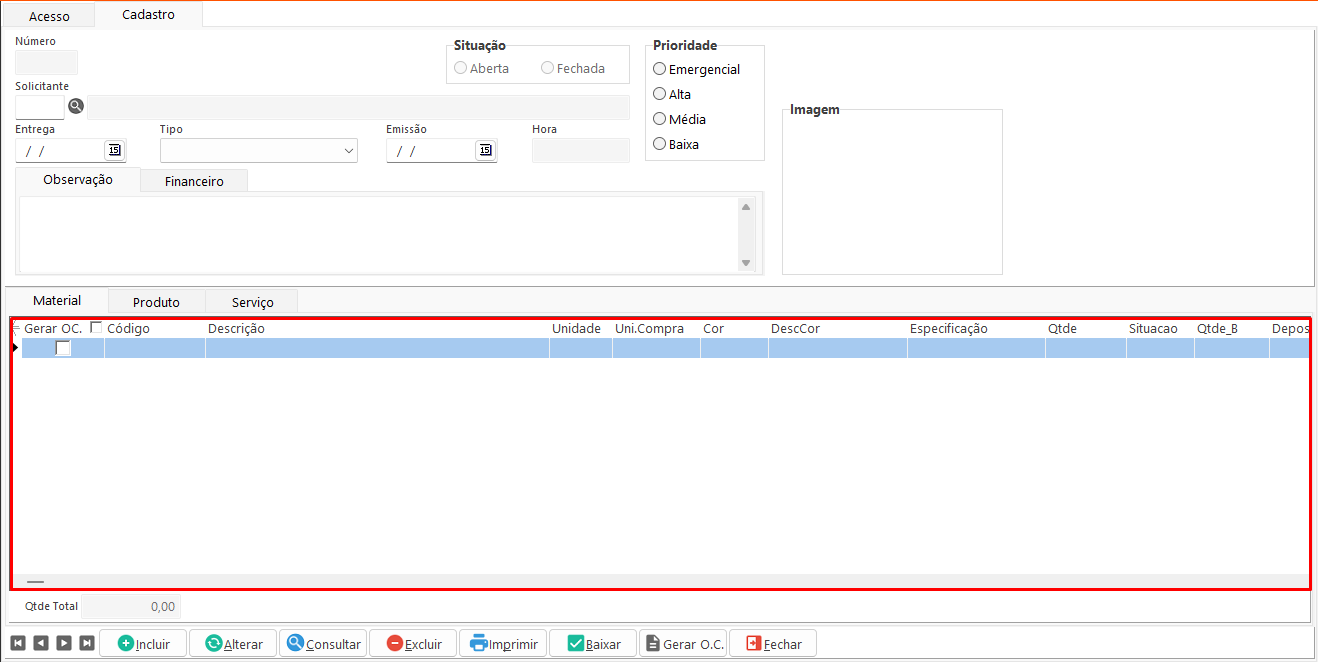Click the Gerar O.C. button
The image size is (1318, 662).
(x=683, y=643)
